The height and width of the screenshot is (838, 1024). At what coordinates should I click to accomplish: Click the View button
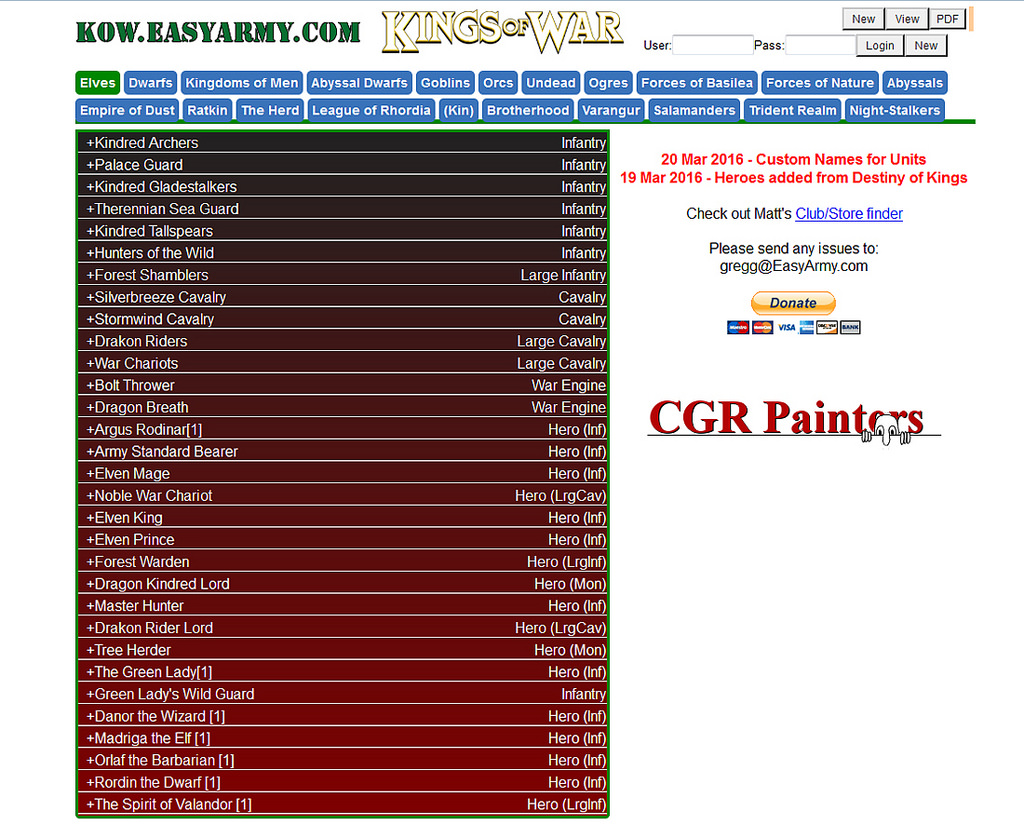pos(907,19)
